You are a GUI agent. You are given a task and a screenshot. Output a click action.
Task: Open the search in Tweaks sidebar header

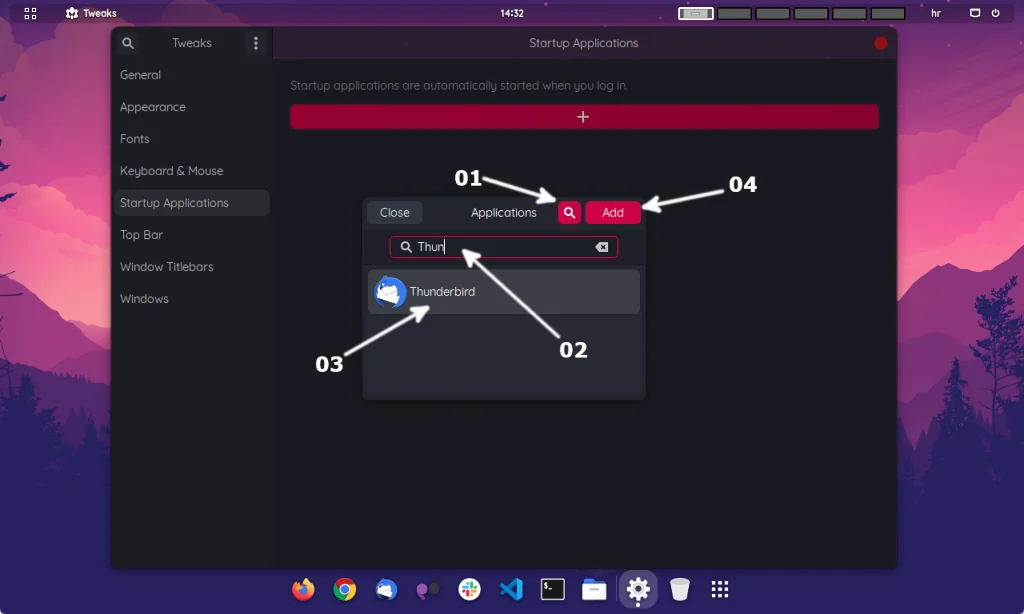(x=128, y=43)
